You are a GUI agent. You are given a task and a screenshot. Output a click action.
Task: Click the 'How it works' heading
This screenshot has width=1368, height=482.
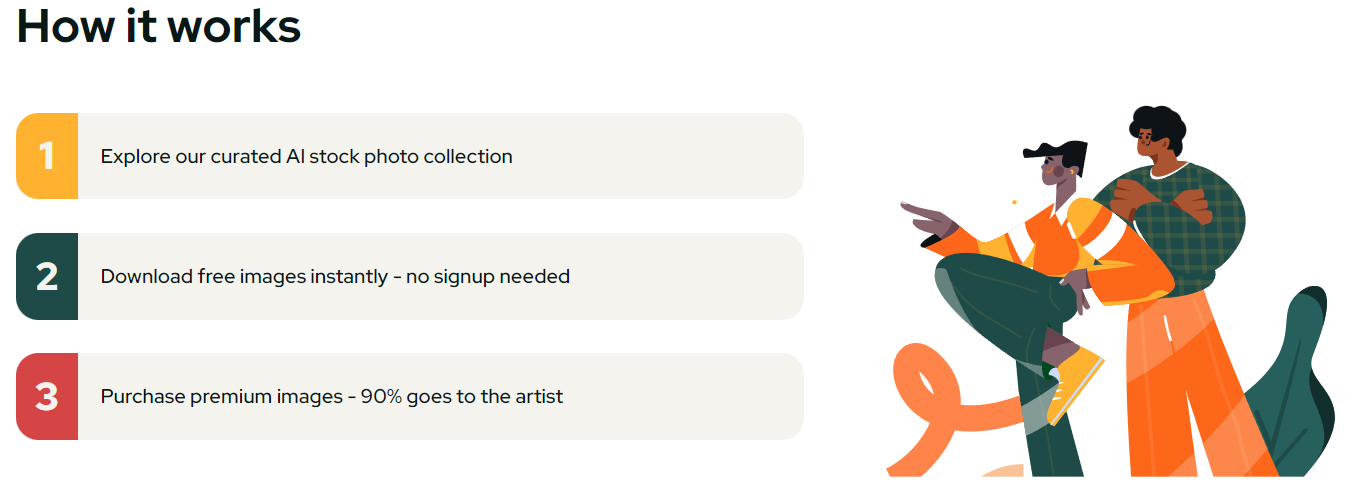click(x=159, y=24)
